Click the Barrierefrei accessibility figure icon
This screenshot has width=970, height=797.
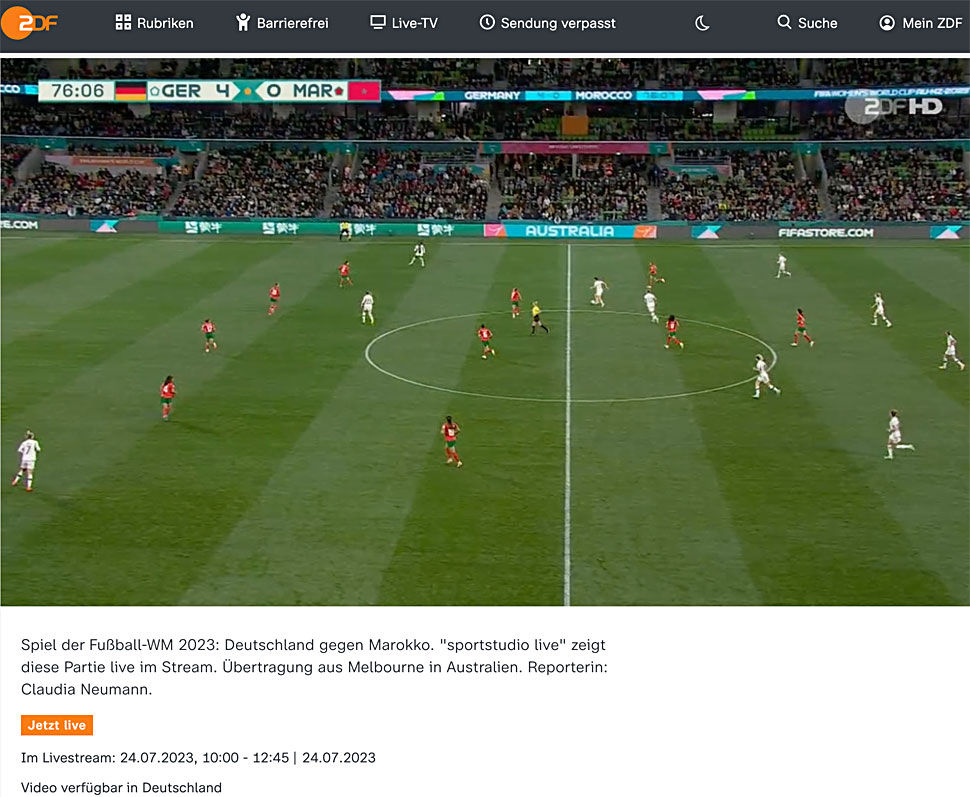pyautogui.click(x=243, y=22)
